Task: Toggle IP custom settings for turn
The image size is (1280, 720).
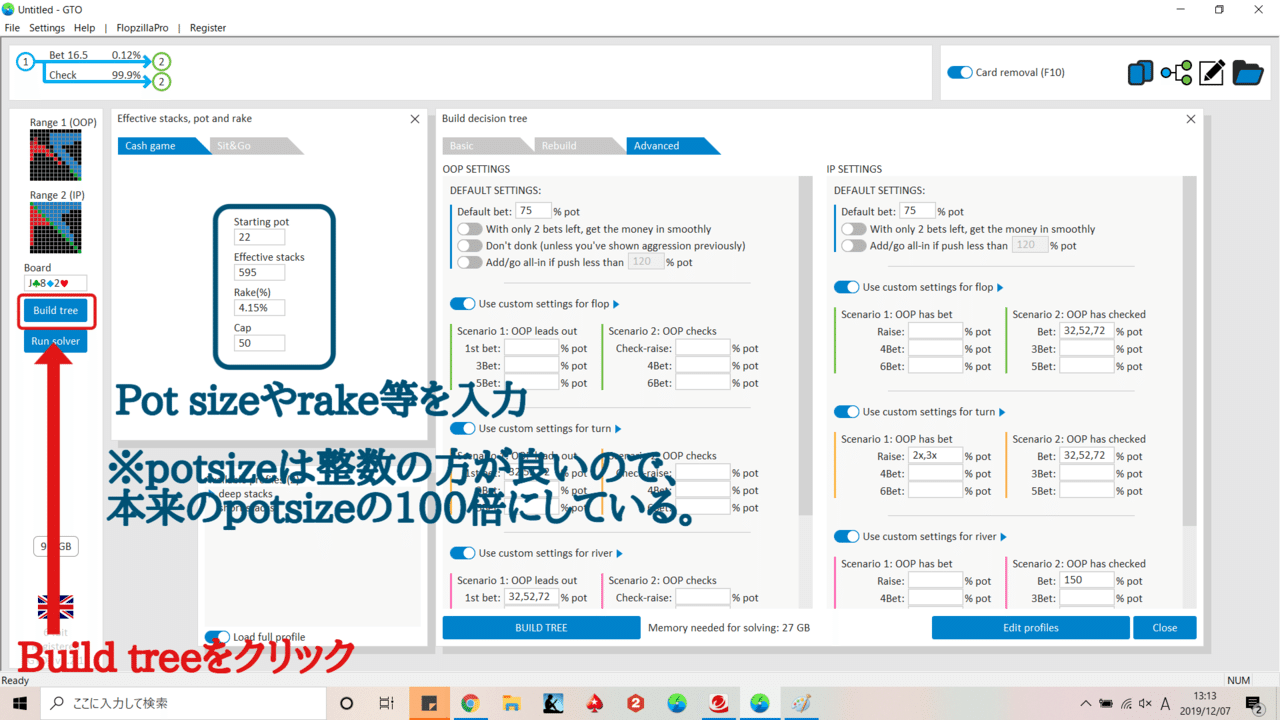Action: tap(847, 412)
